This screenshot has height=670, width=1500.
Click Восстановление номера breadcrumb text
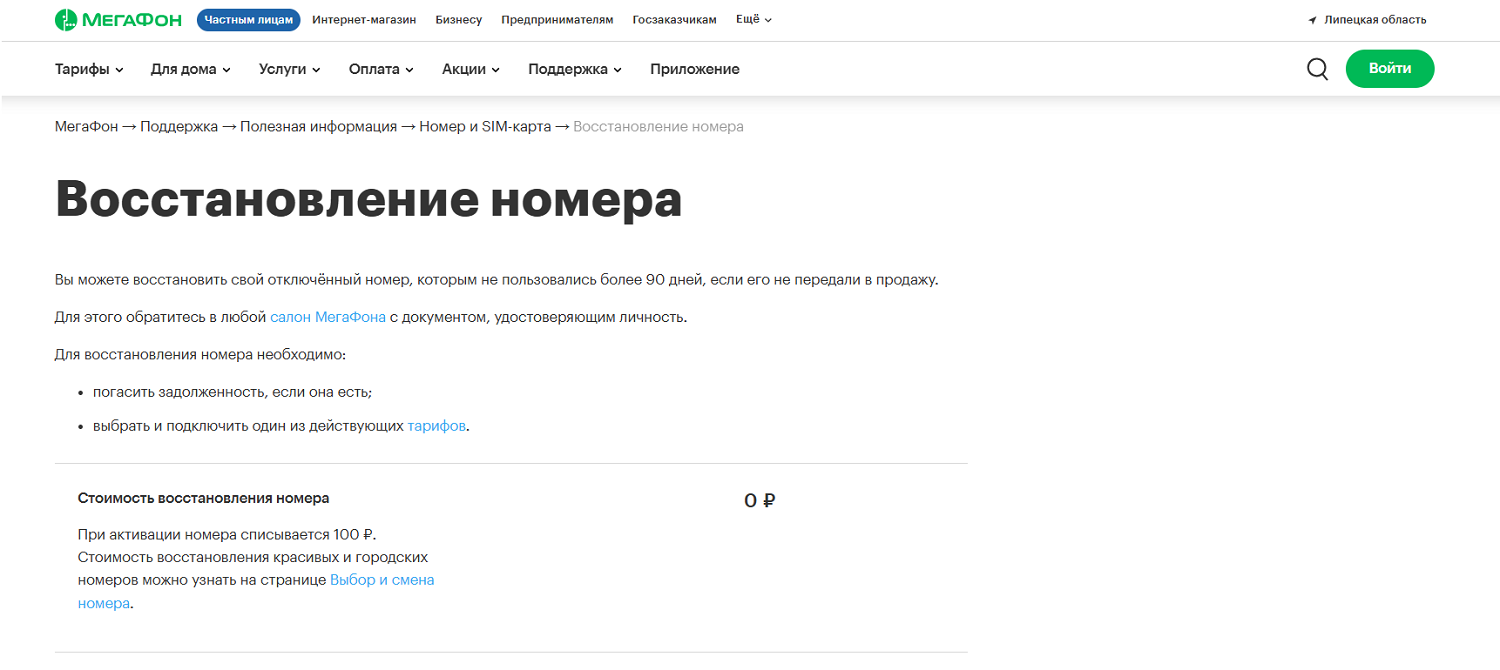658,127
